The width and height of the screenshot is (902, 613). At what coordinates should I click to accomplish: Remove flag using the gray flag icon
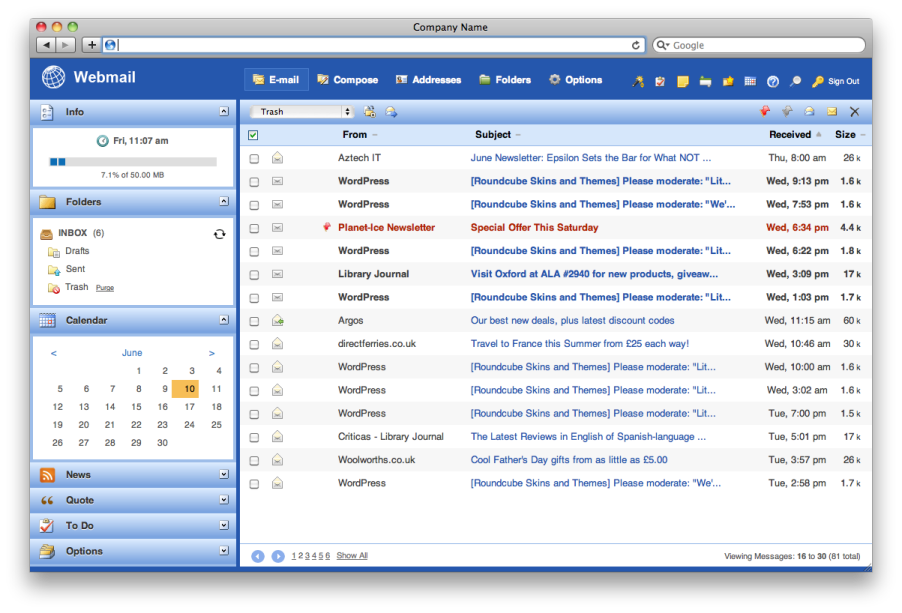(787, 111)
